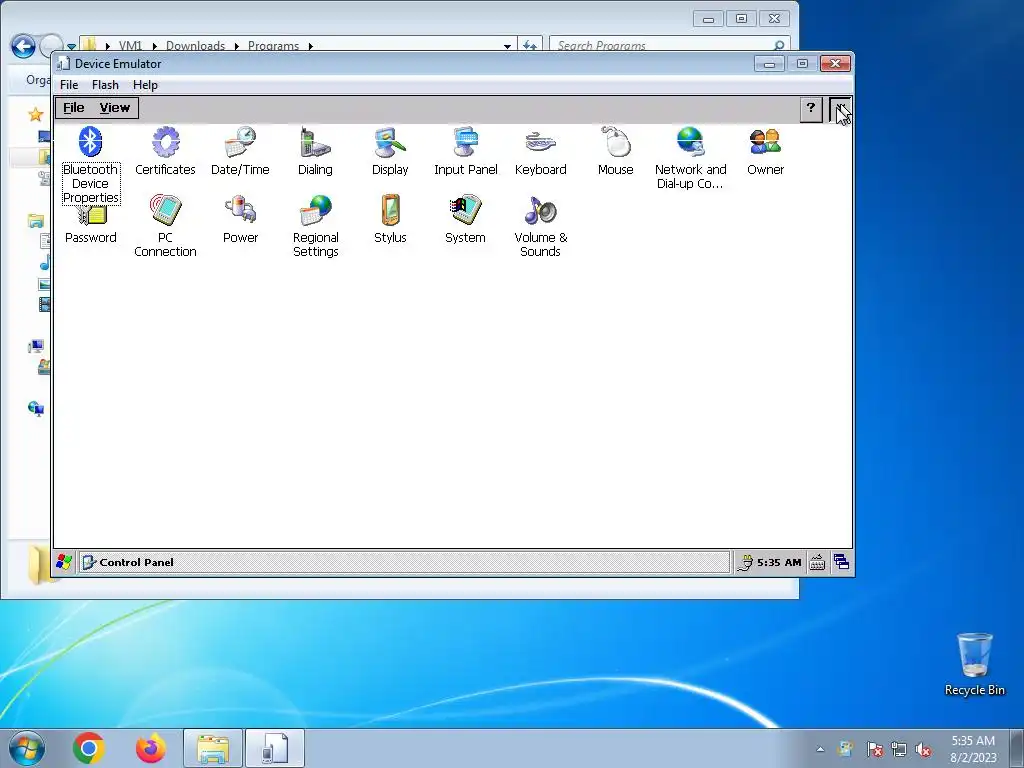Click the power plug tray icon in emulator
The height and width of the screenshot is (768, 1024).
(744, 562)
